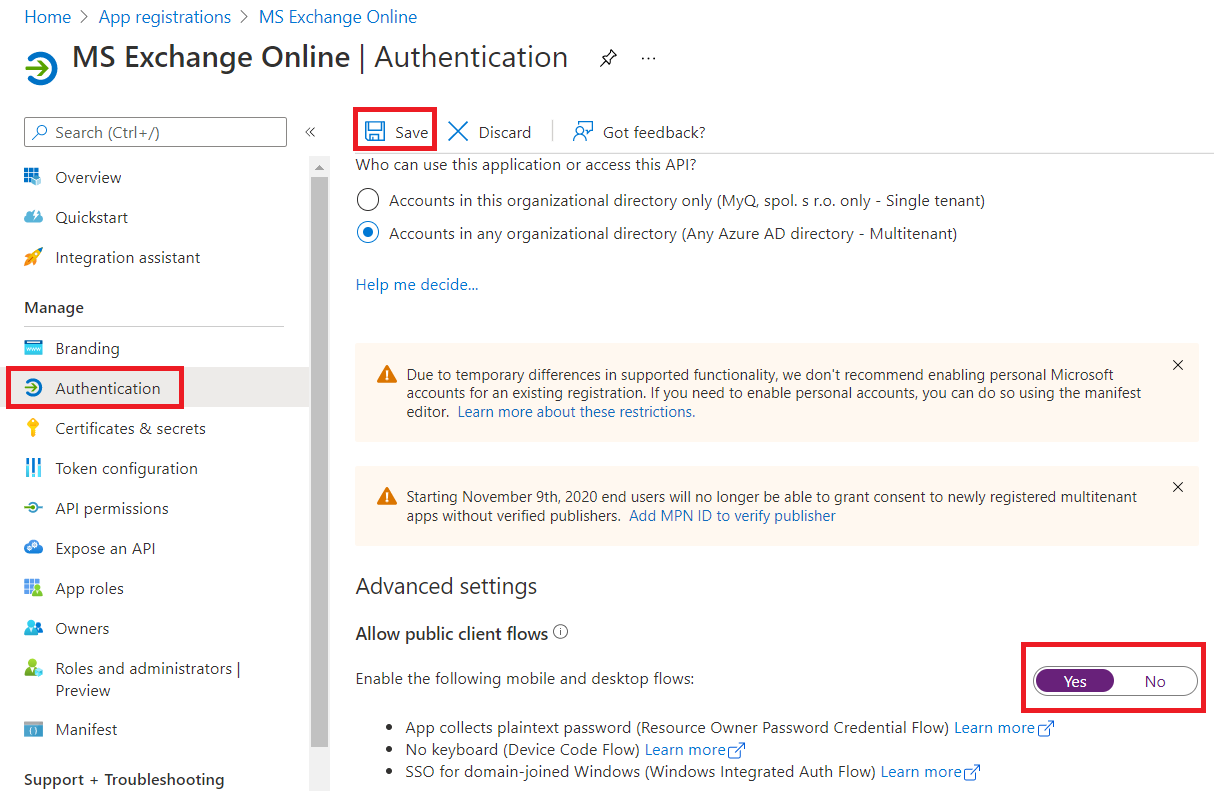Click the Help me decide link
Screen dimensions: 1214x791
(416, 284)
